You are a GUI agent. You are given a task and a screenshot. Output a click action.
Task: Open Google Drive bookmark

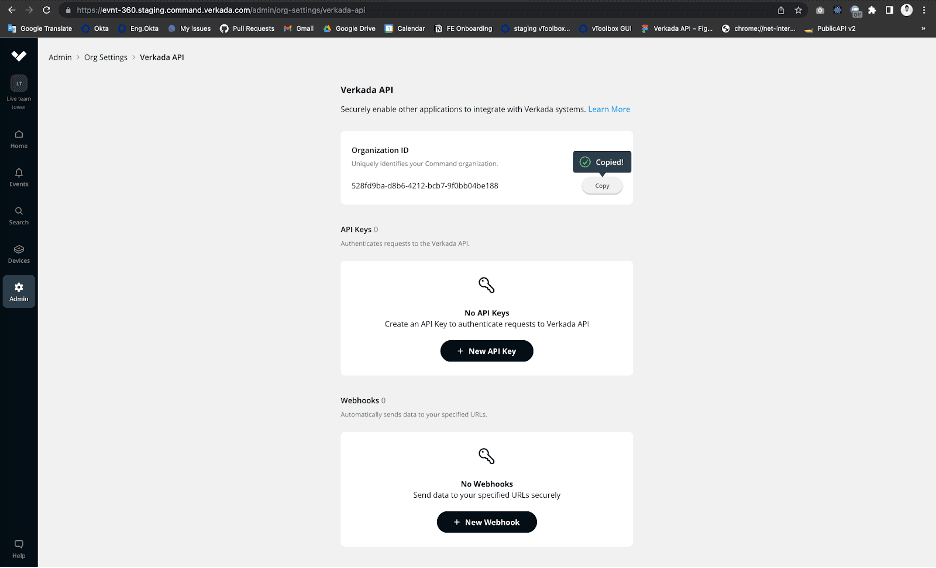[349, 28]
